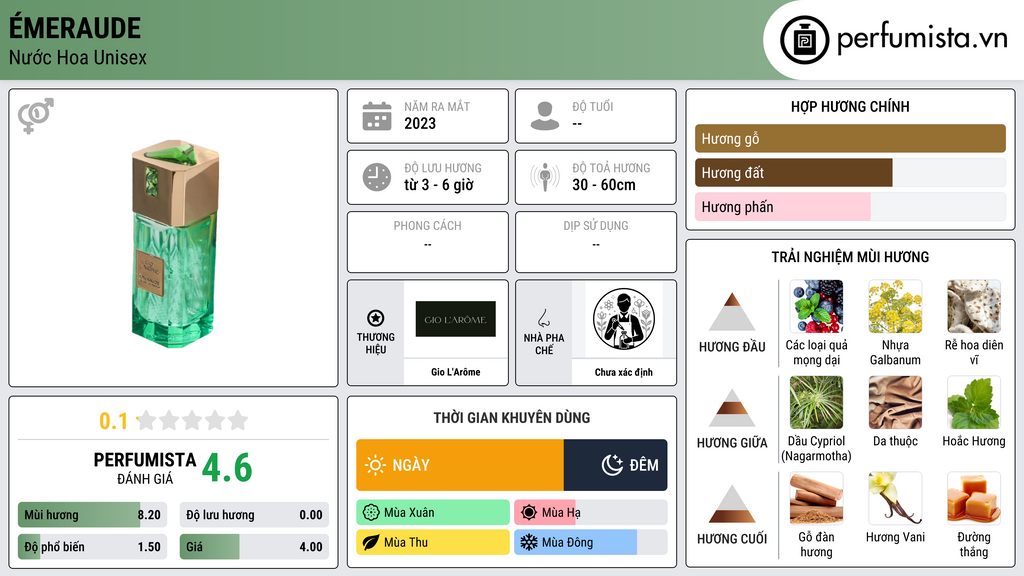Click the green 4.6 Perfumista score
Image resolution: width=1024 pixels, height=576 pixels.
click(x=227, y=468)
